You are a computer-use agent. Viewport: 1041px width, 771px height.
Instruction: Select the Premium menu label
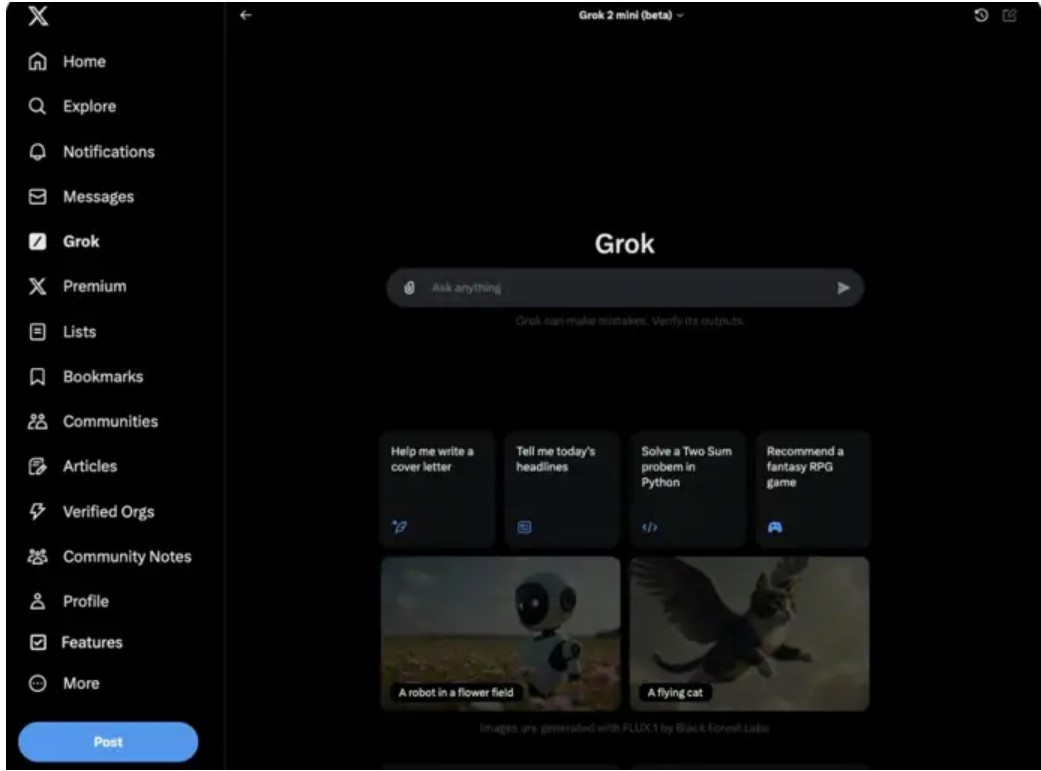pos(94,286)
